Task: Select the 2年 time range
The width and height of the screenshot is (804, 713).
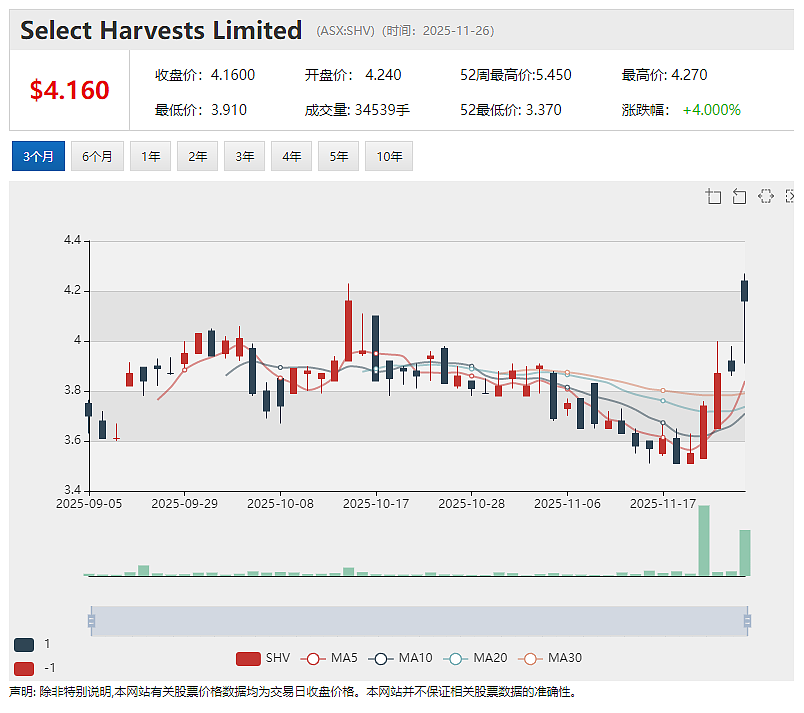Action: point(197,156)
